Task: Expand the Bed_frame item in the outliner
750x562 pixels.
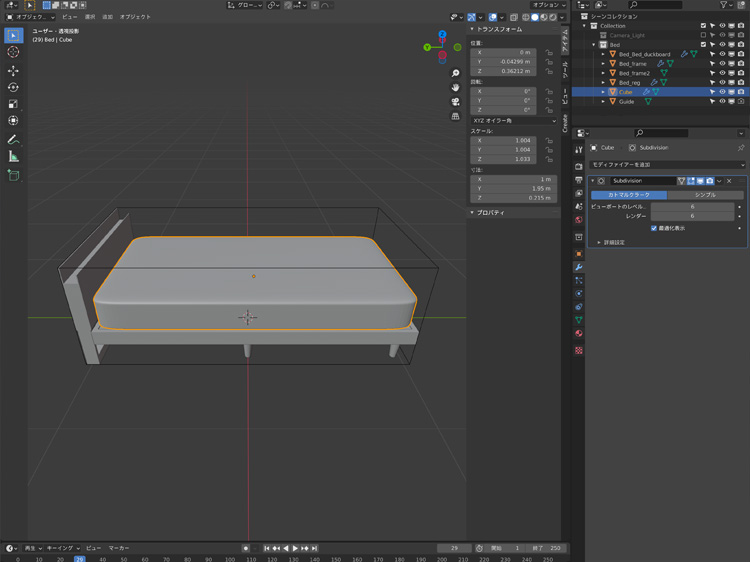Action: click(x=603, y=64)
